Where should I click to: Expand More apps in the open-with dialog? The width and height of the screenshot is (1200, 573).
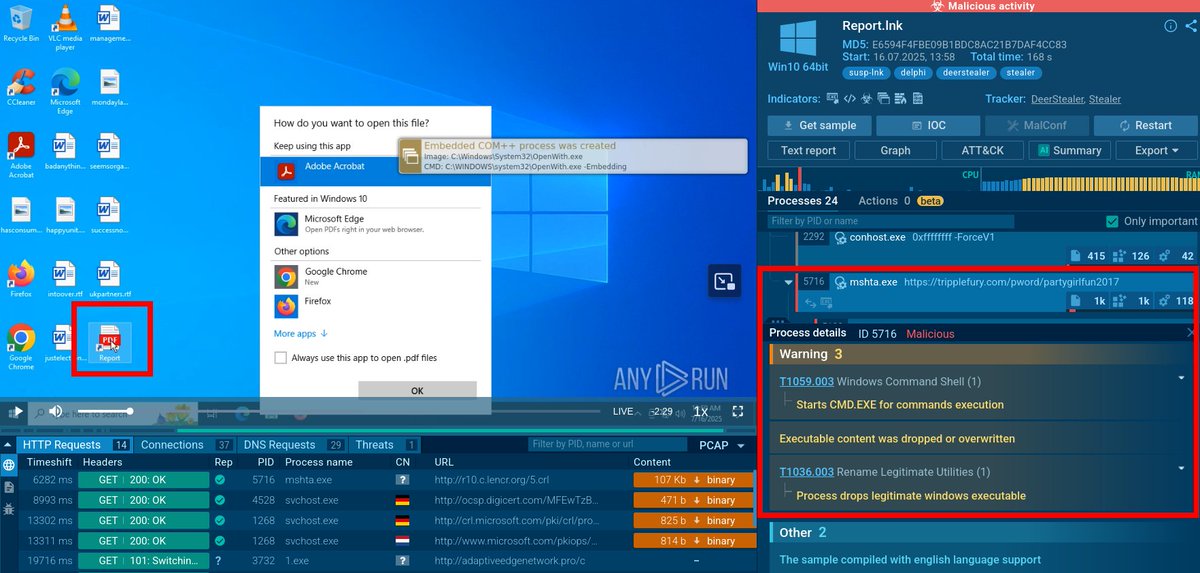pos(301,334)
